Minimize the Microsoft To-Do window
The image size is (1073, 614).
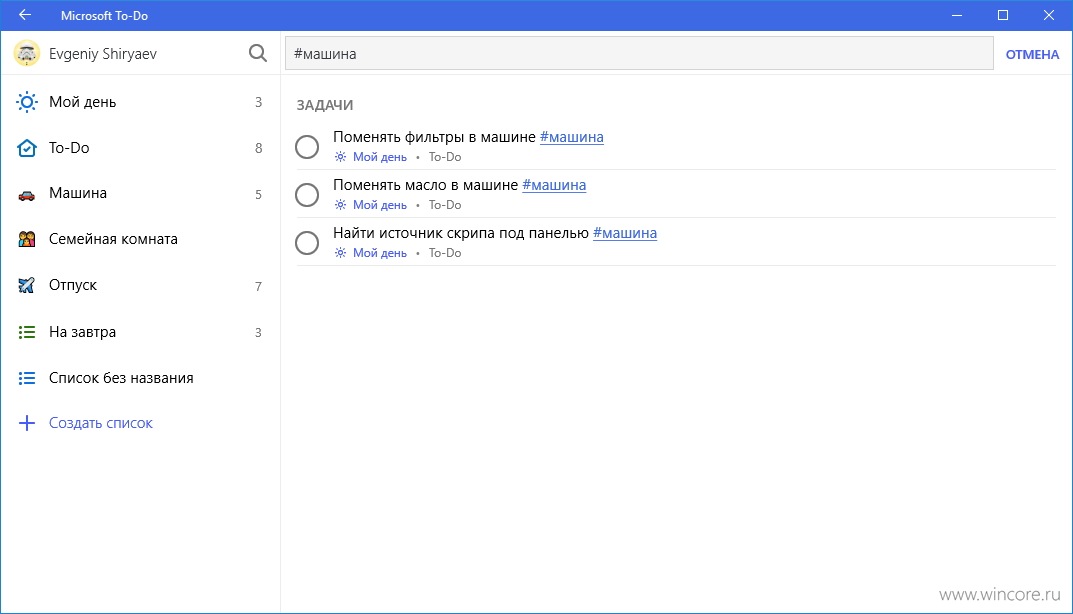tap(957, 15)
